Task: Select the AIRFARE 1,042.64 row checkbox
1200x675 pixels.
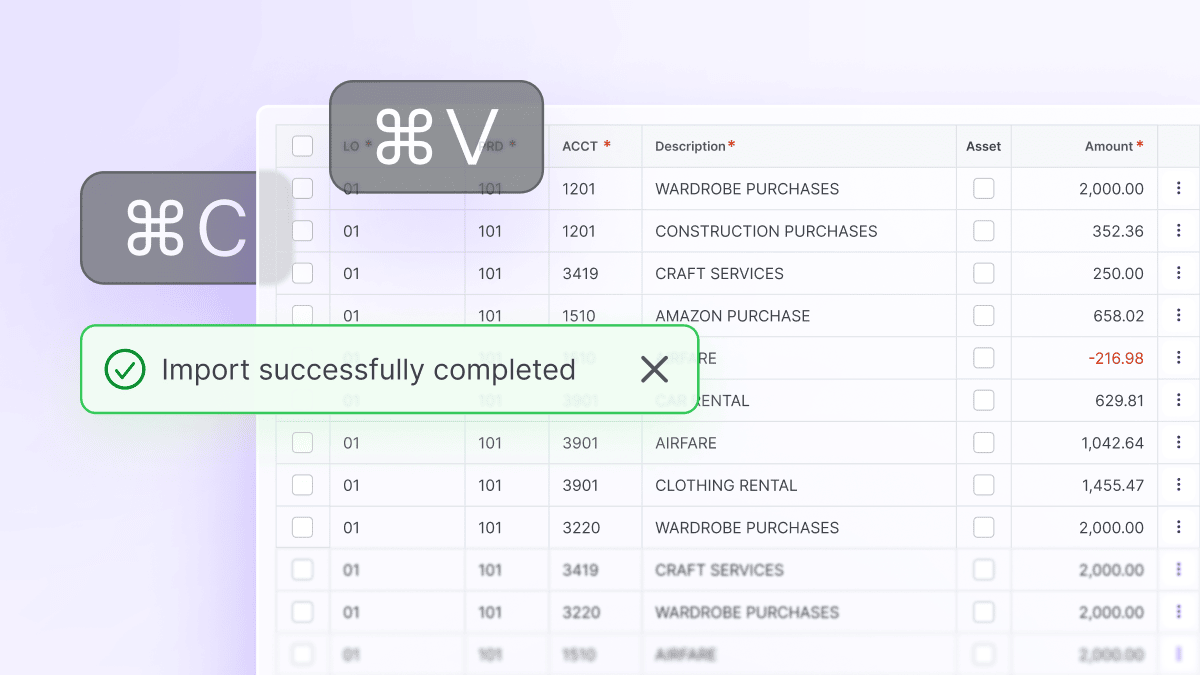Action: (x=302, y=442)
